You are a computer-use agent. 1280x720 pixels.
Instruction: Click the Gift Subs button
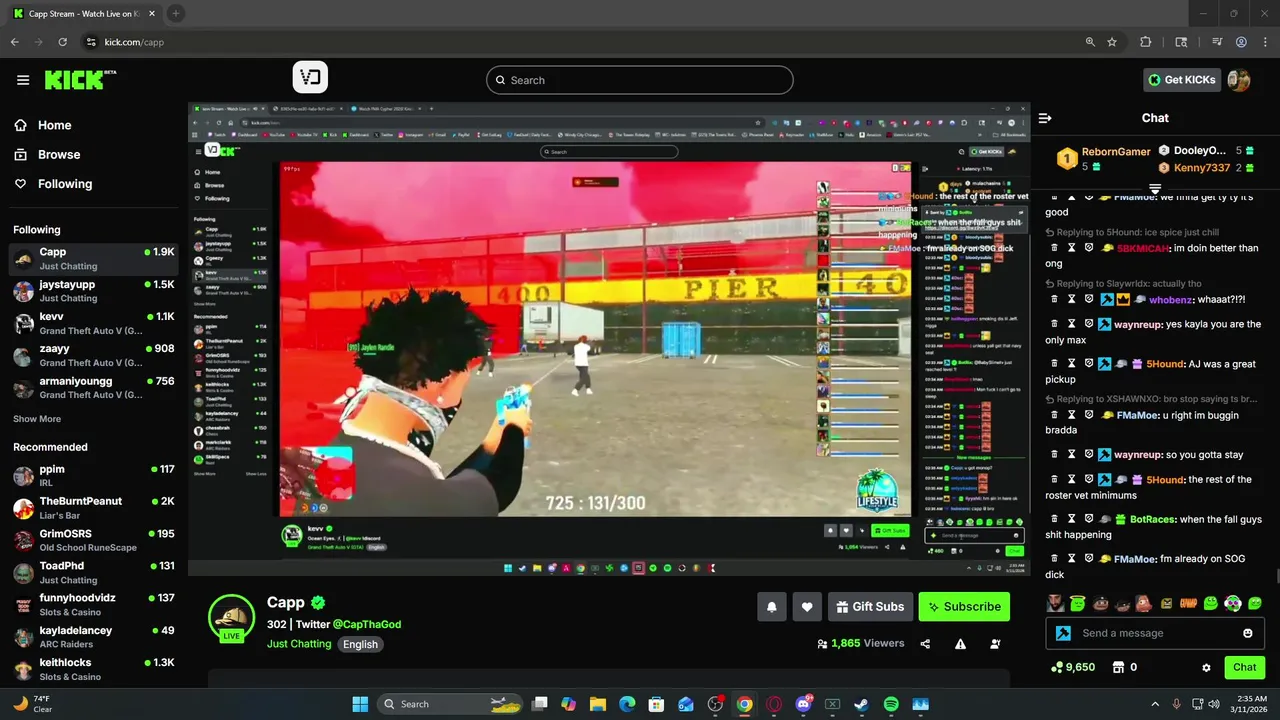(870, 606)
